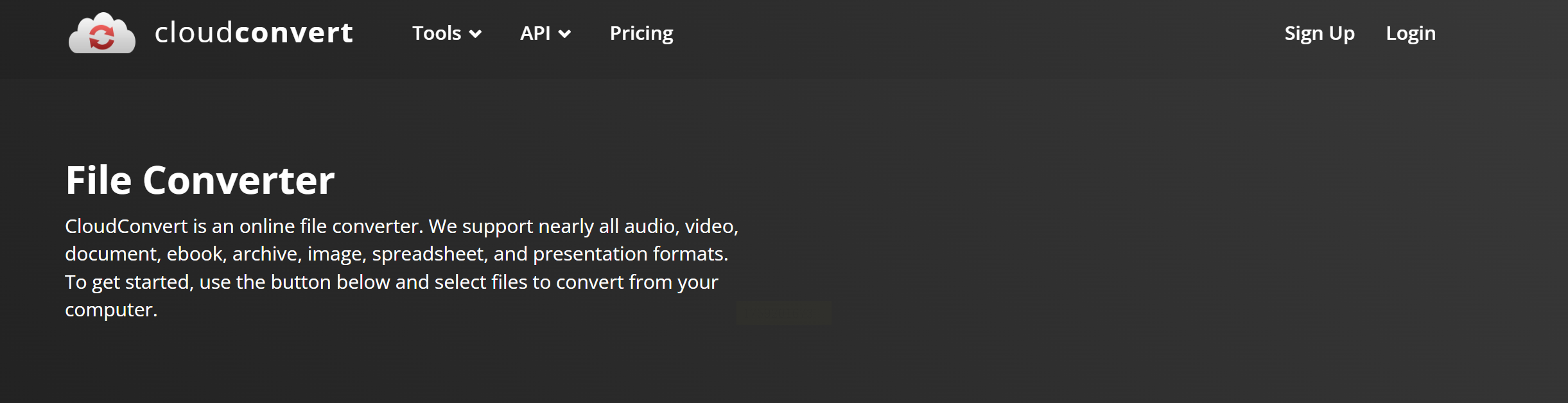Image resolution: width=1568 pixels, height=403 pixels.
Task: Click the cloudconvert wordmark to go home
Action: click(x=254, y=33)
